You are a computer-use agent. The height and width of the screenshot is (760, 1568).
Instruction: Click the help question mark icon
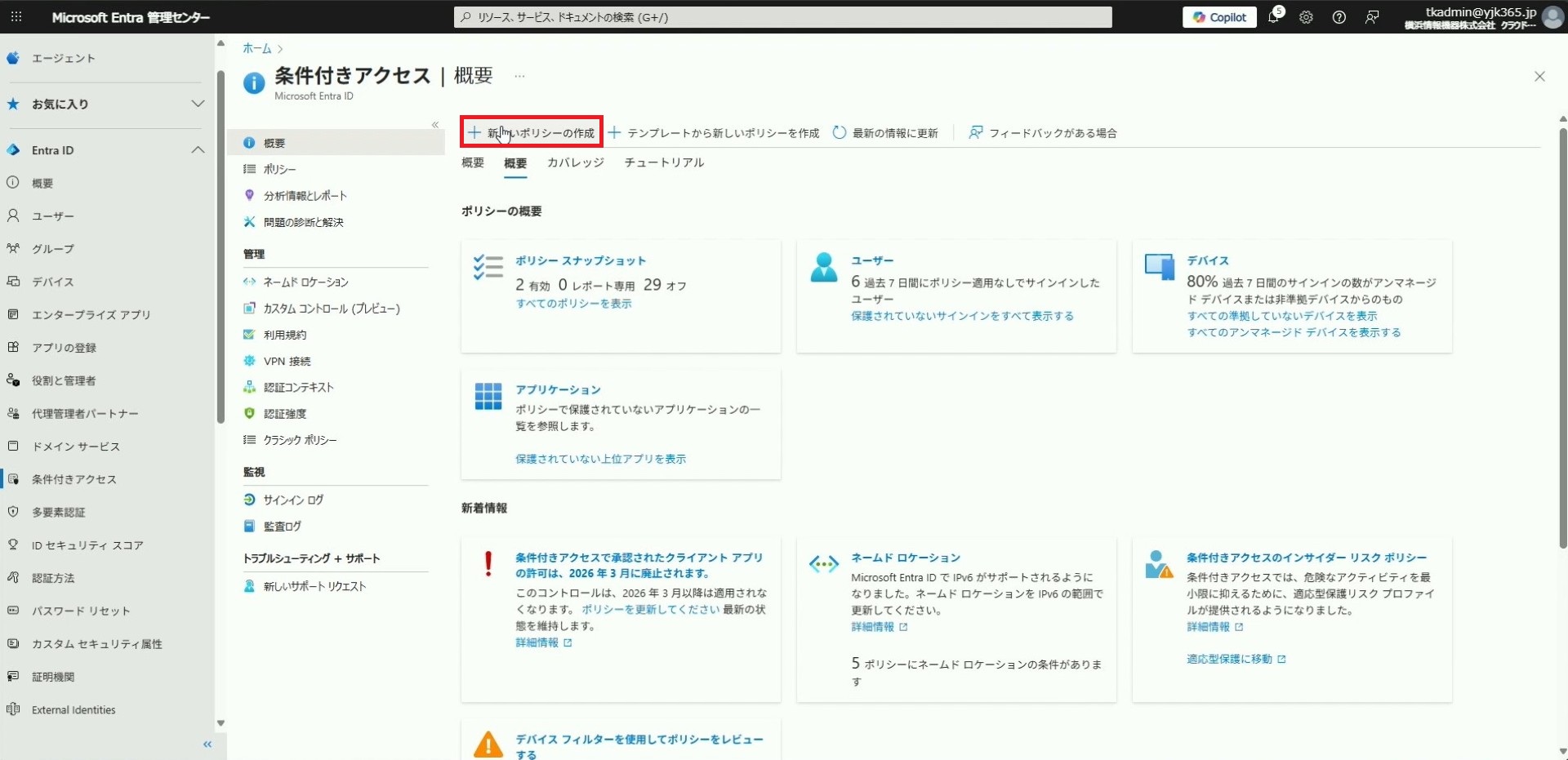pyautogui.click(x=1339, y=17)
